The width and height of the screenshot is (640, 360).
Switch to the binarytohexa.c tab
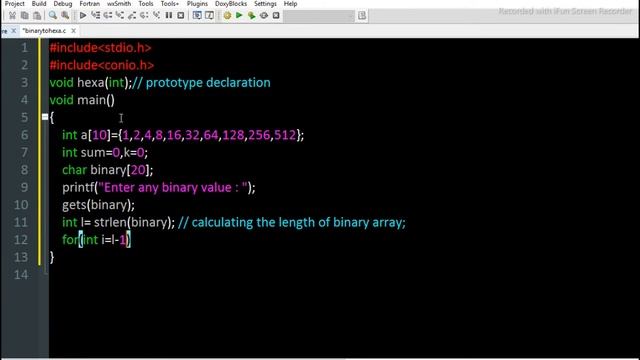tap(44, 31)
